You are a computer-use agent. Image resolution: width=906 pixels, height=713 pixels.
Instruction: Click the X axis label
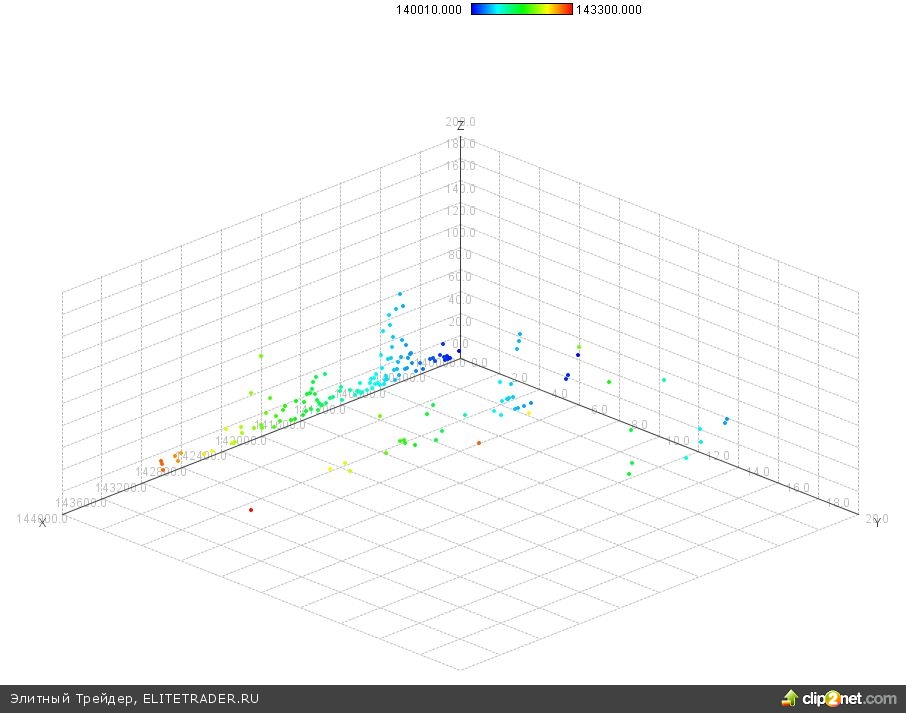[42, 524]
